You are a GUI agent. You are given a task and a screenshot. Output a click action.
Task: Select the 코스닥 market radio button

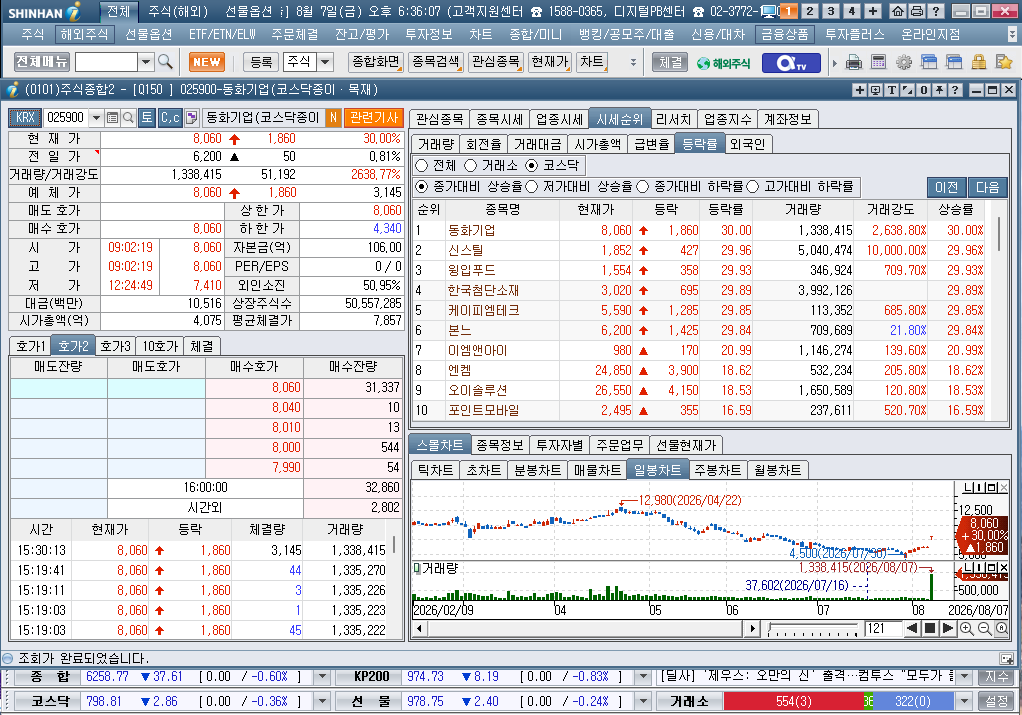(x=532, y=166)
